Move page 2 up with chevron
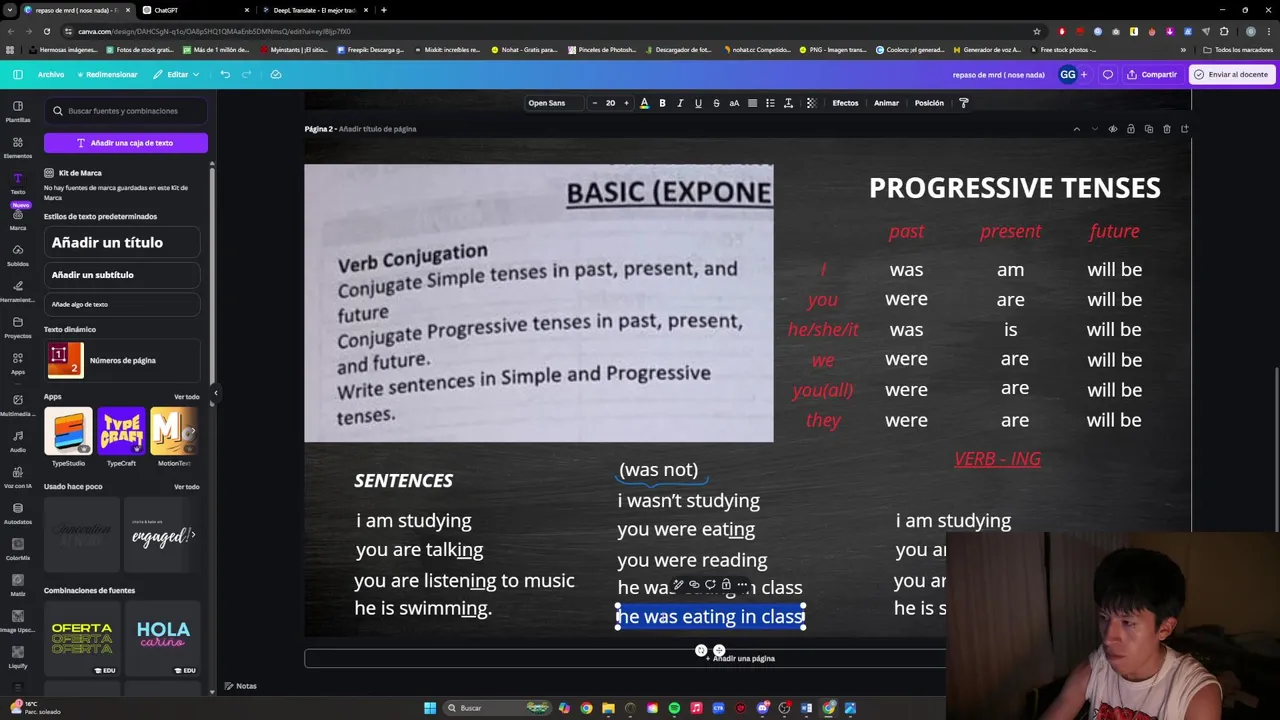 (x=1077, y=129)
